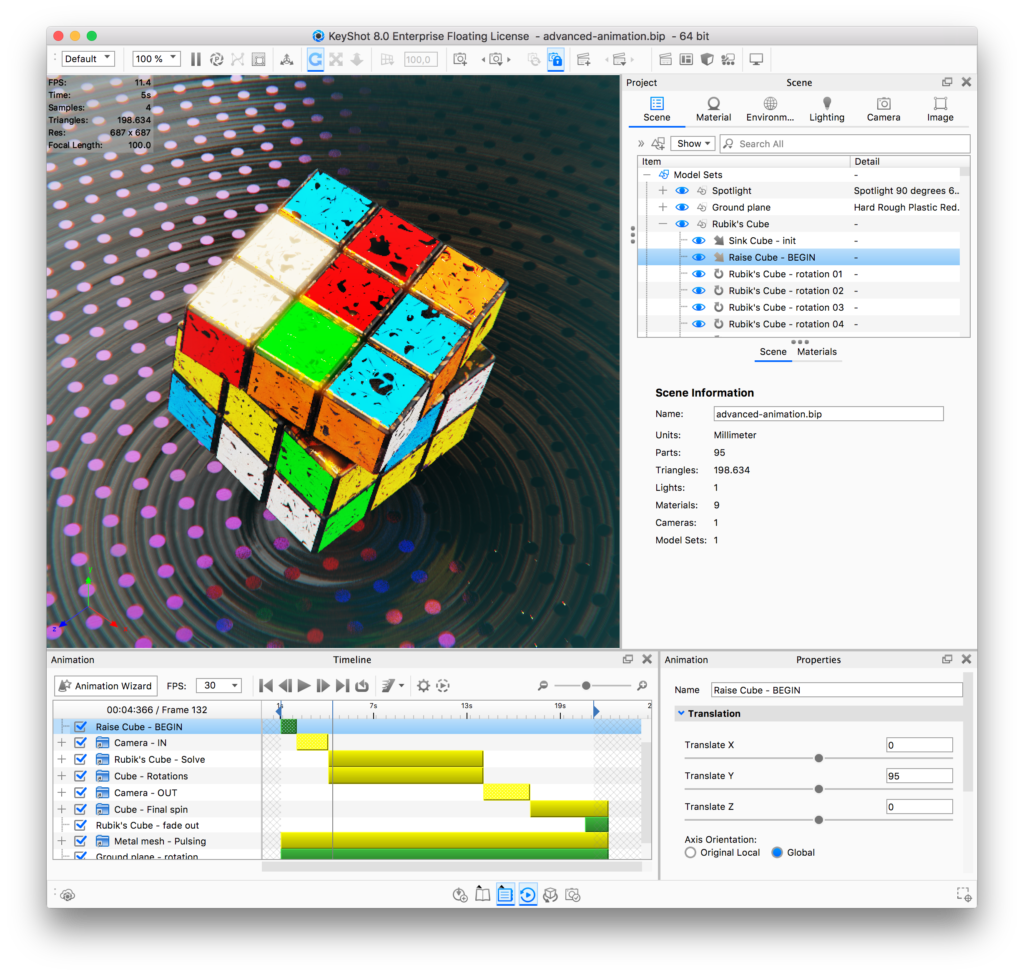Toggle the Animation timeline button in bottom bar
Screen dimensions: 1024x975
coord(527,895)
